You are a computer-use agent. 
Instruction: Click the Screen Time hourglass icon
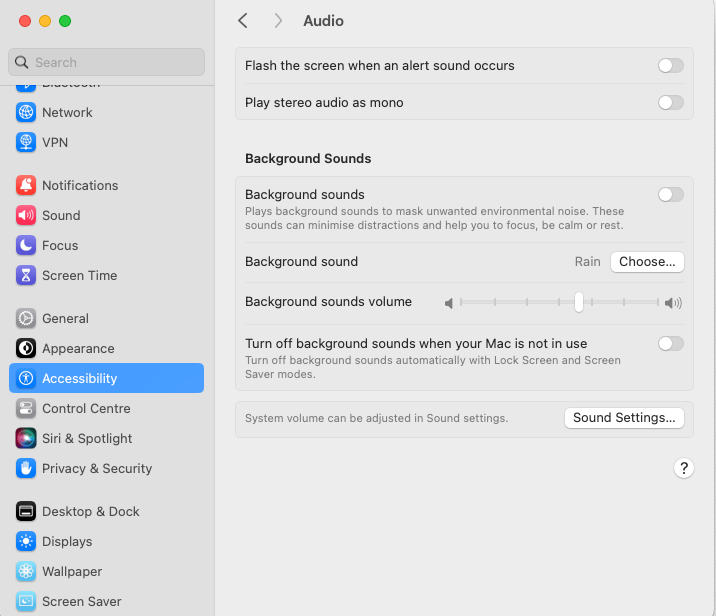(x=26, y=276)
